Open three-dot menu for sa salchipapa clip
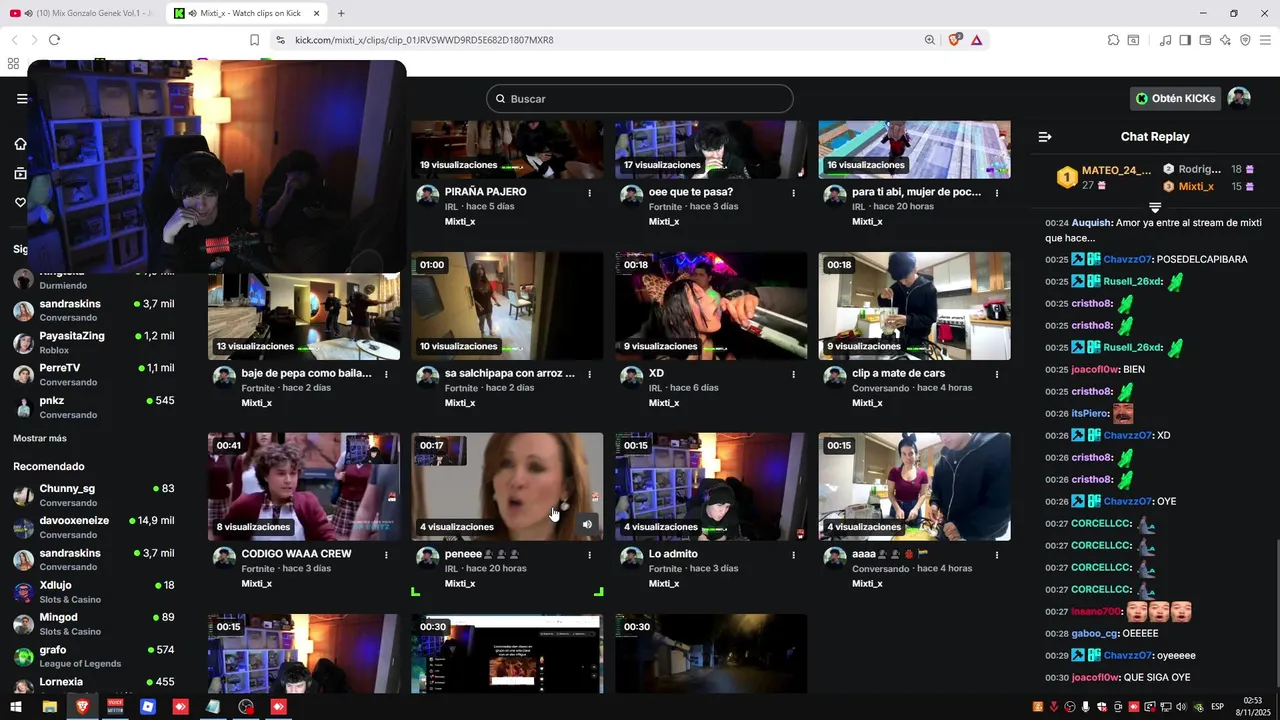 click(x=590, y=375)
